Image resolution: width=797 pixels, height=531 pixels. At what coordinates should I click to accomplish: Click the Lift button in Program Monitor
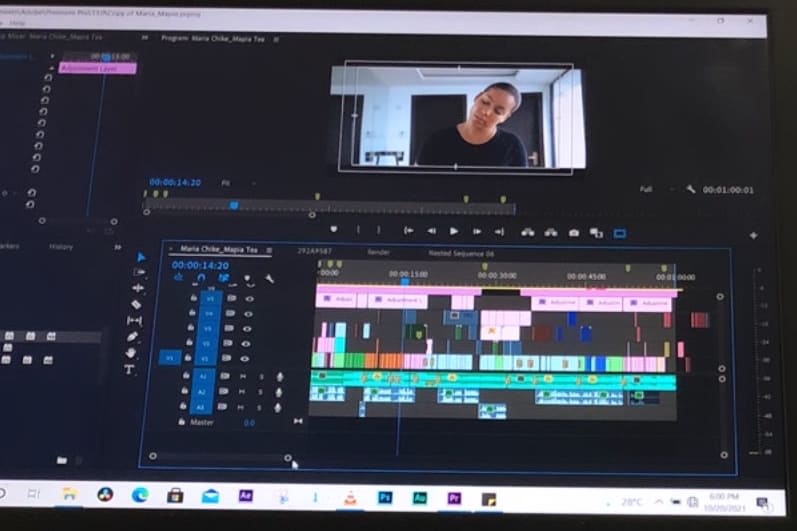click(x=529, y=232)
